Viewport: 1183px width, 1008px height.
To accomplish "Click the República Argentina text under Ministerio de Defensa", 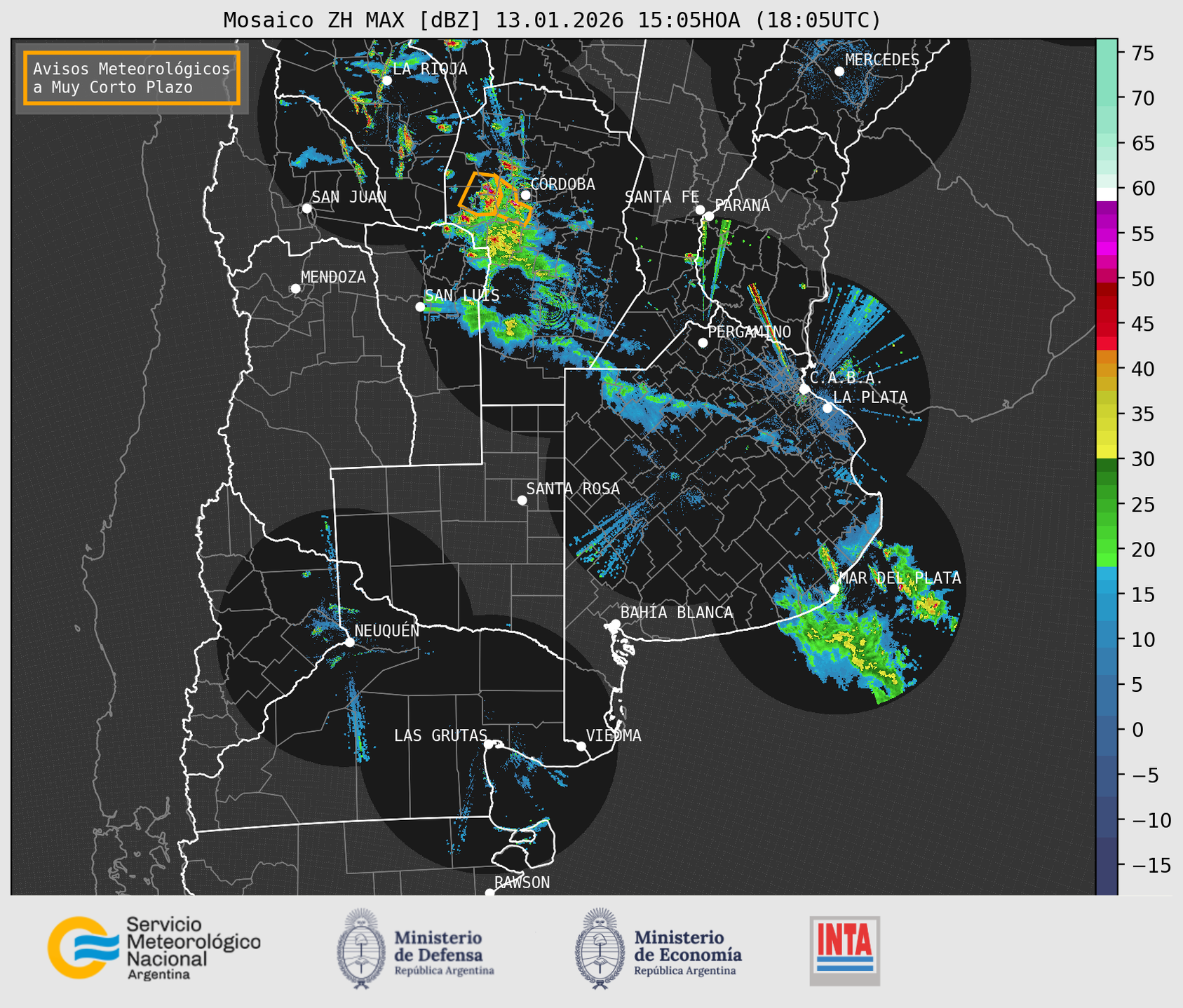I will [x=444, y=971].
